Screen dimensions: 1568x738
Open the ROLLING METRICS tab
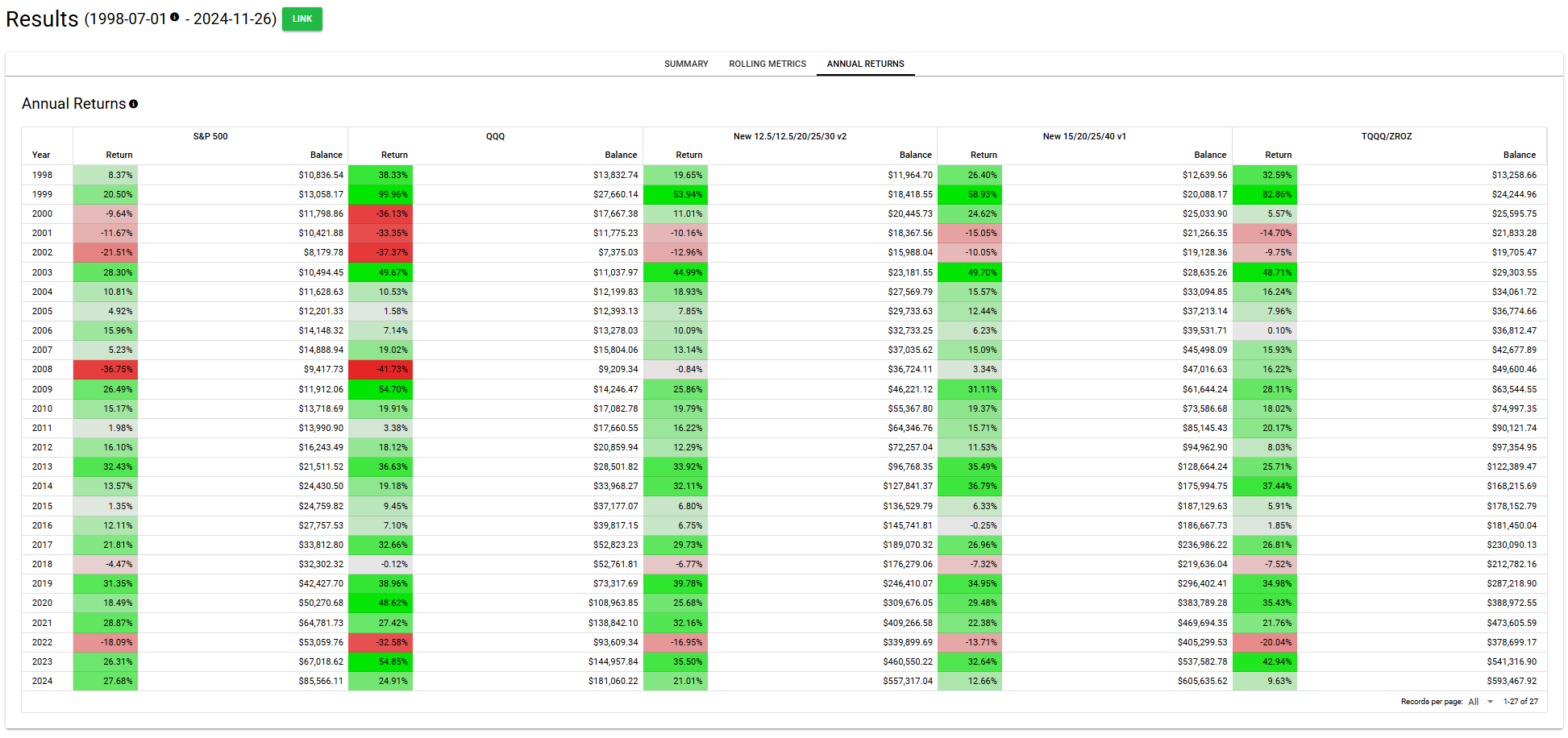(767, 64)
